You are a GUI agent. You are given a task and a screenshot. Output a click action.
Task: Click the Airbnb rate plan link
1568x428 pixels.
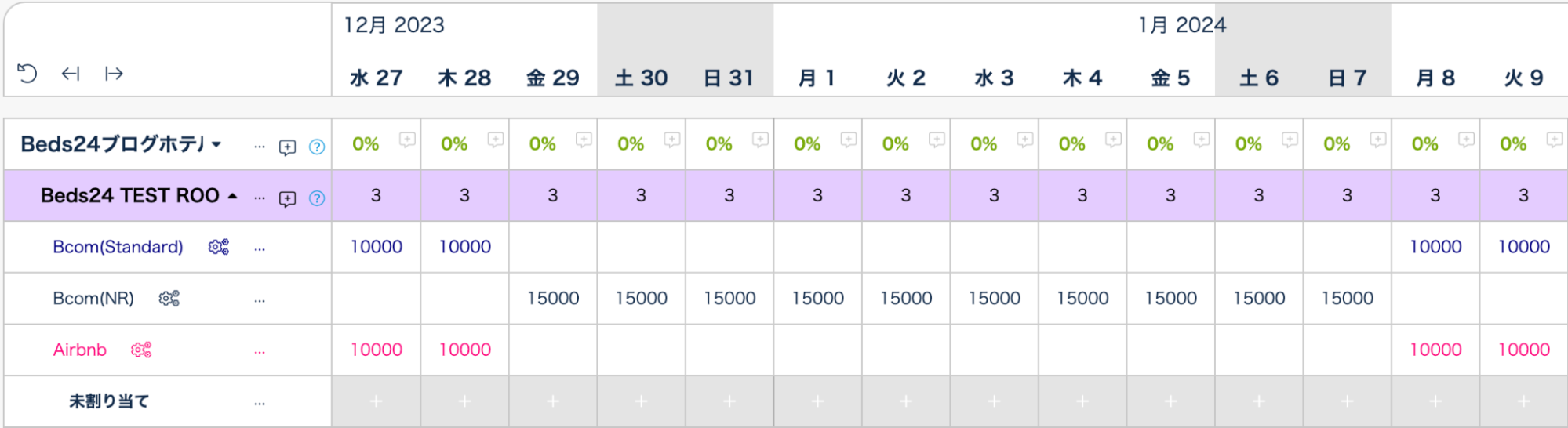coord(80,350)
